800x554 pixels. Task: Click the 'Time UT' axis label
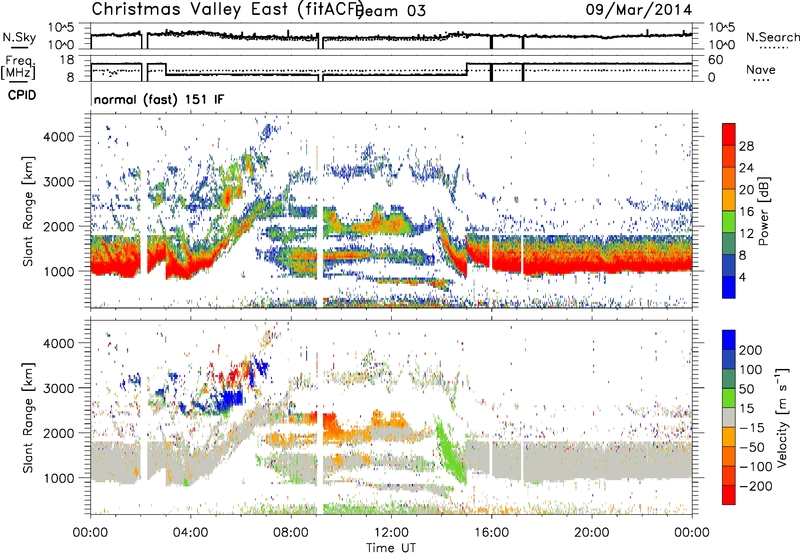(x=391, y=547)
